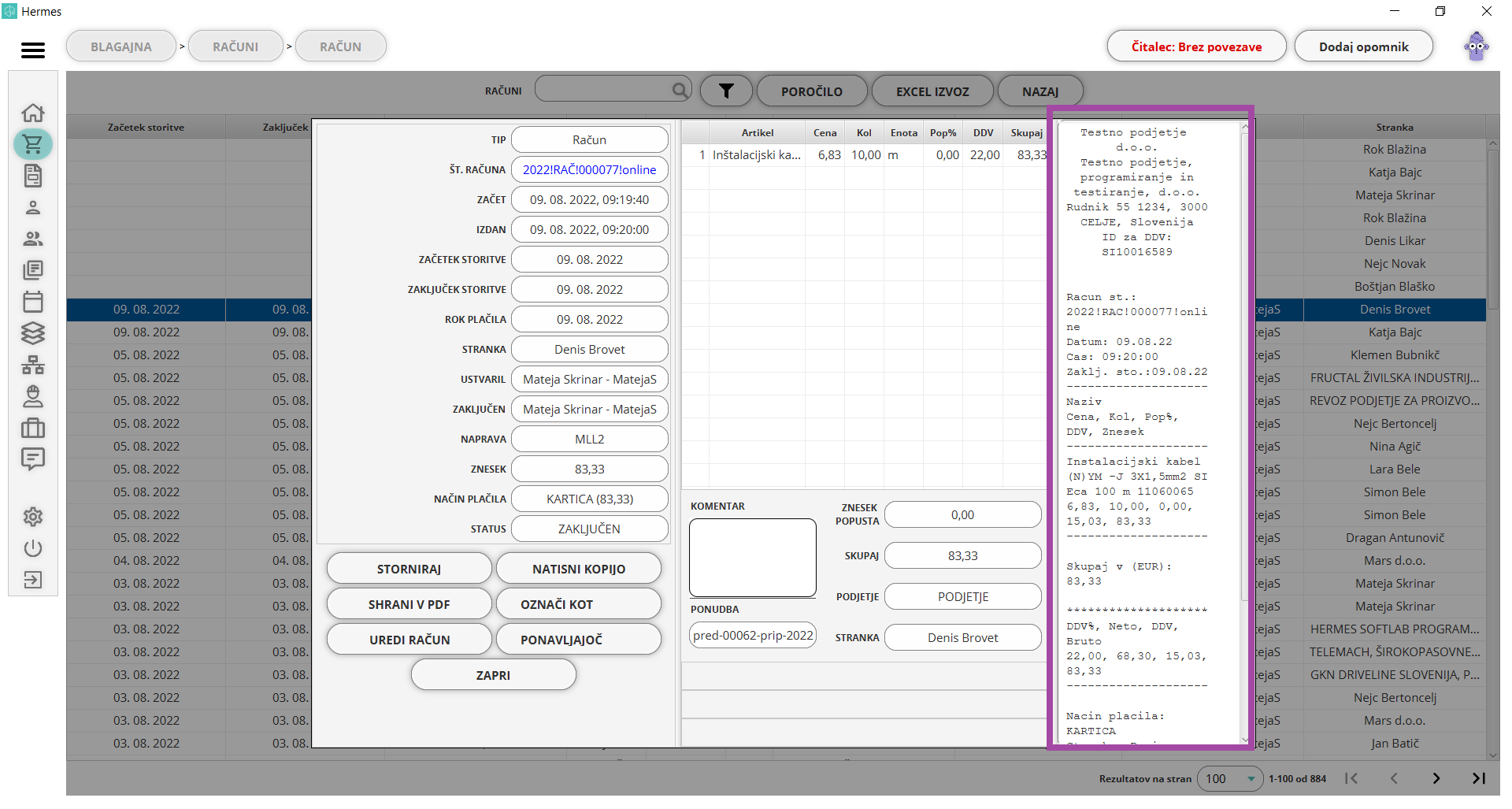Click the ZNESEK POPUSTA value 0,00
Screen dimensions: 1512x809
[x=963, y=514]
